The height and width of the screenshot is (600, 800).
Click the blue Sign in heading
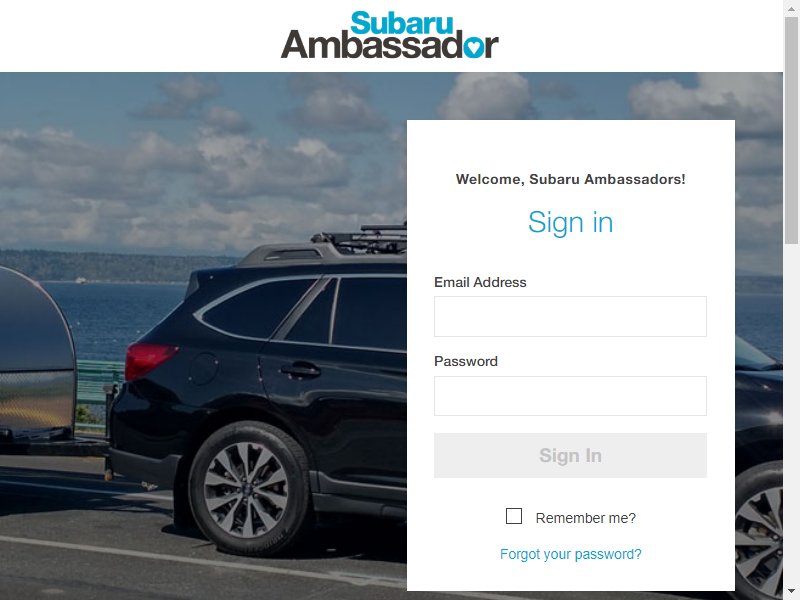tap(570, 222)
